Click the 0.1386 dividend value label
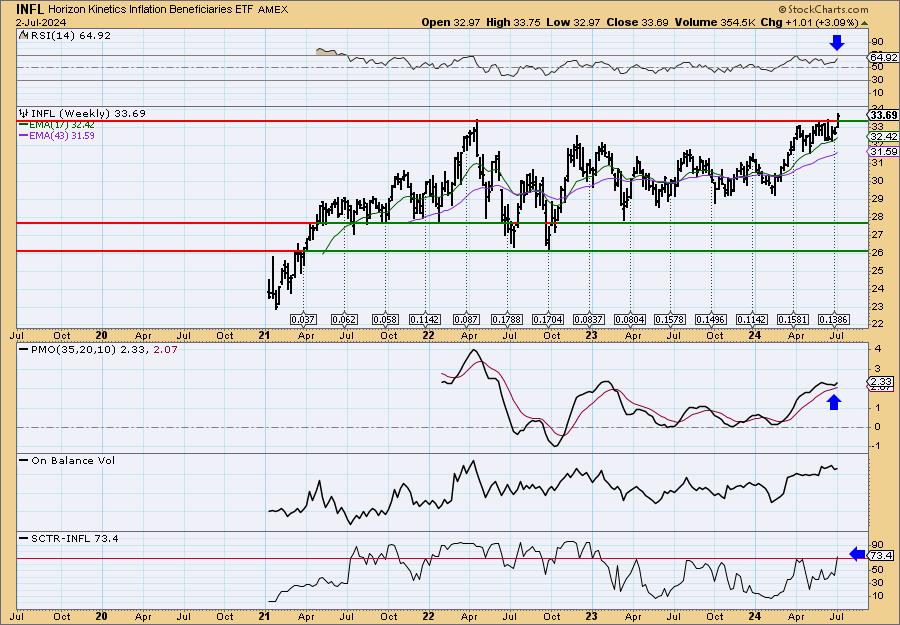 (x=833, y=319)
